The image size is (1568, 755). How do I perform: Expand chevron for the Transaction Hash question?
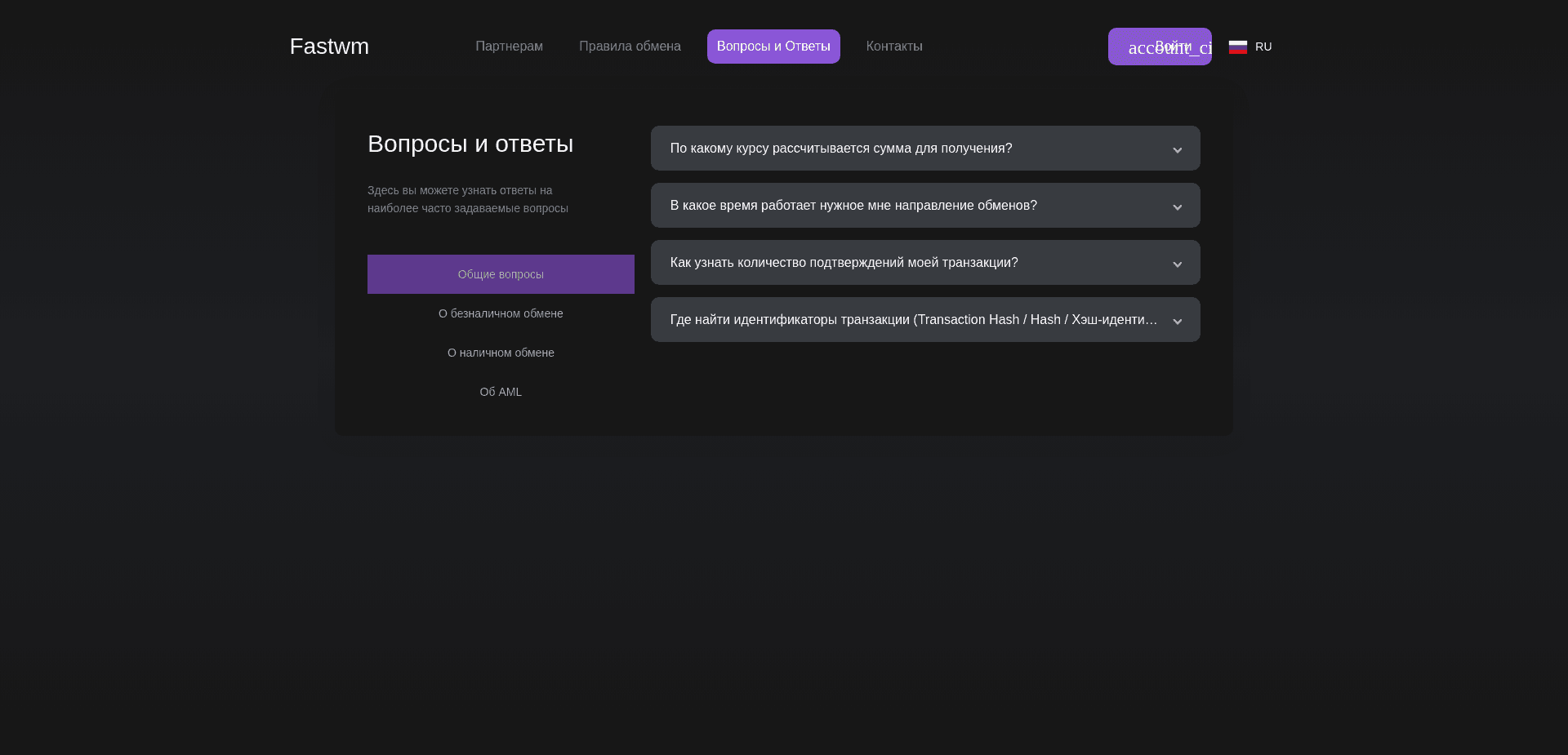(1177, 321)
